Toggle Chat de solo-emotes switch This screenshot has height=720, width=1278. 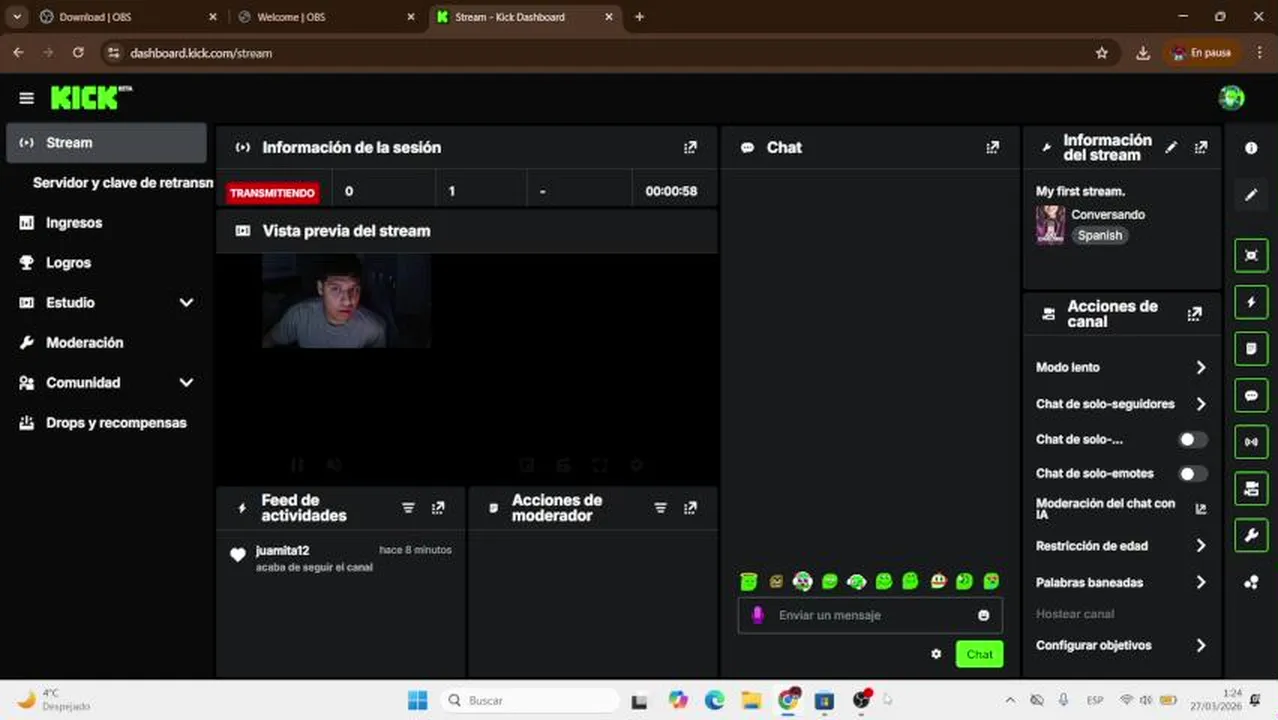(1192, 473)
